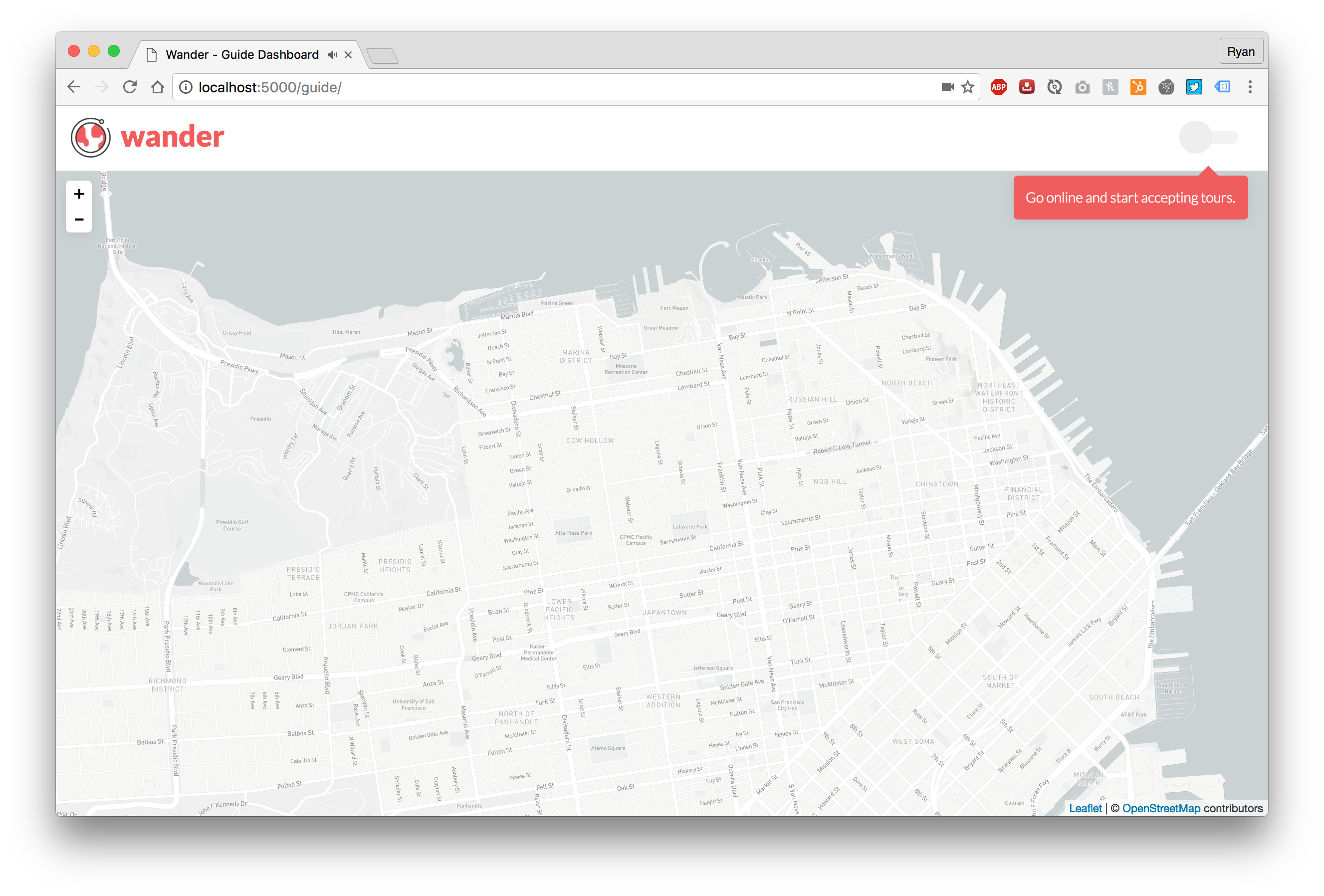The image size is (1324, 896).
Task: Click the camera indicator in address bar
Action: (x=947, y=87)
